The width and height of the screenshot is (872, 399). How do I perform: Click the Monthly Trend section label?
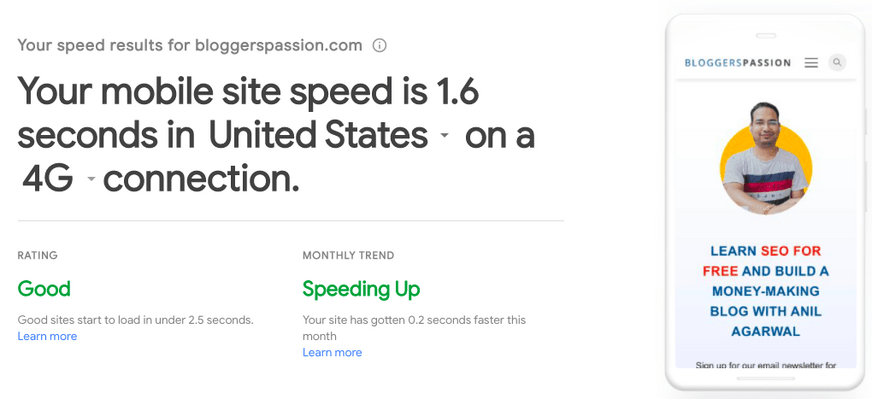coord(348,255)
